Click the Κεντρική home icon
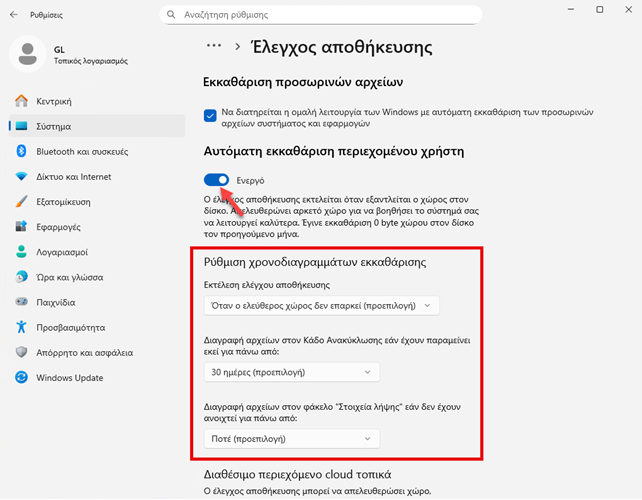Viewport: 642px width, 500px height. coord(21,101)
